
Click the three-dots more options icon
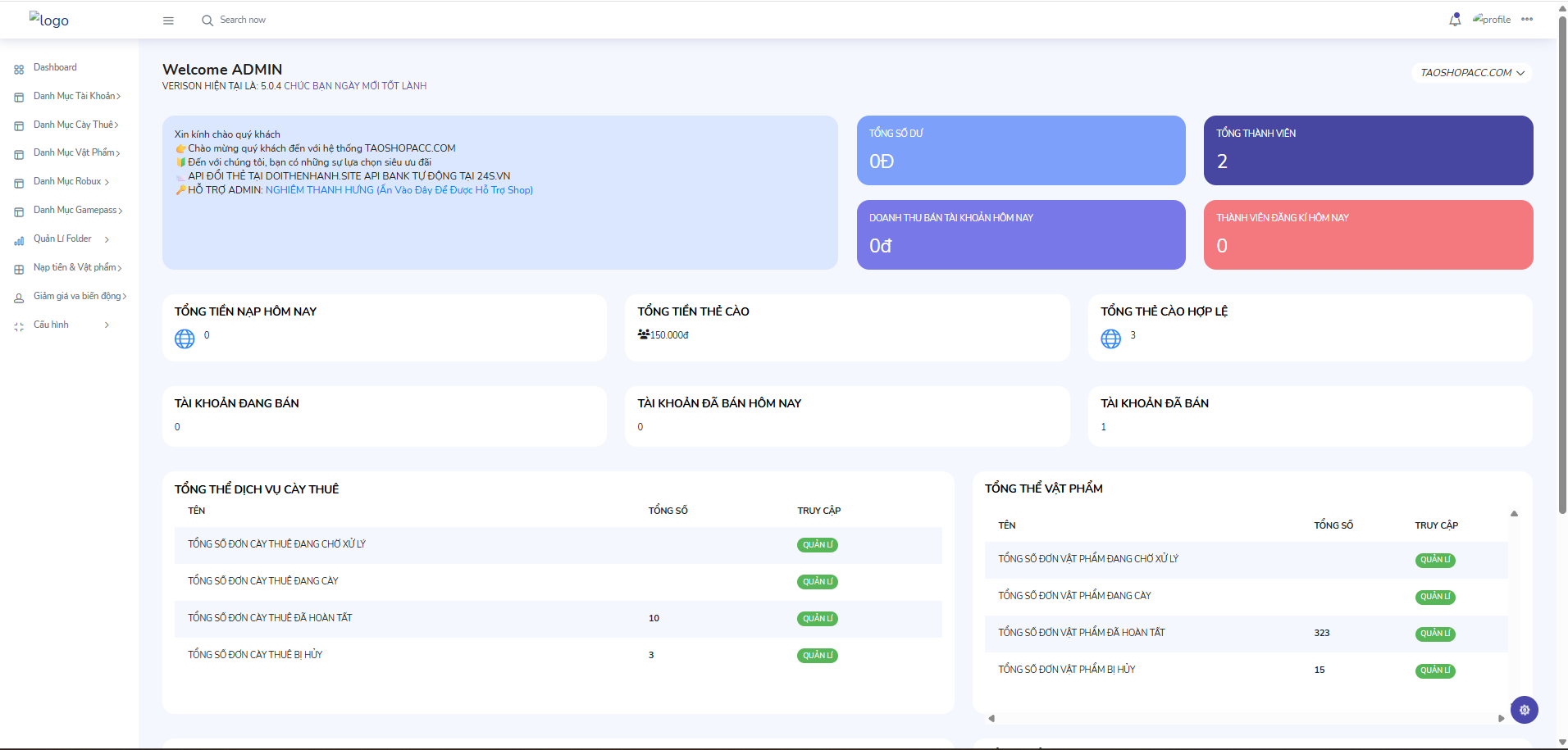(1526, 20)
